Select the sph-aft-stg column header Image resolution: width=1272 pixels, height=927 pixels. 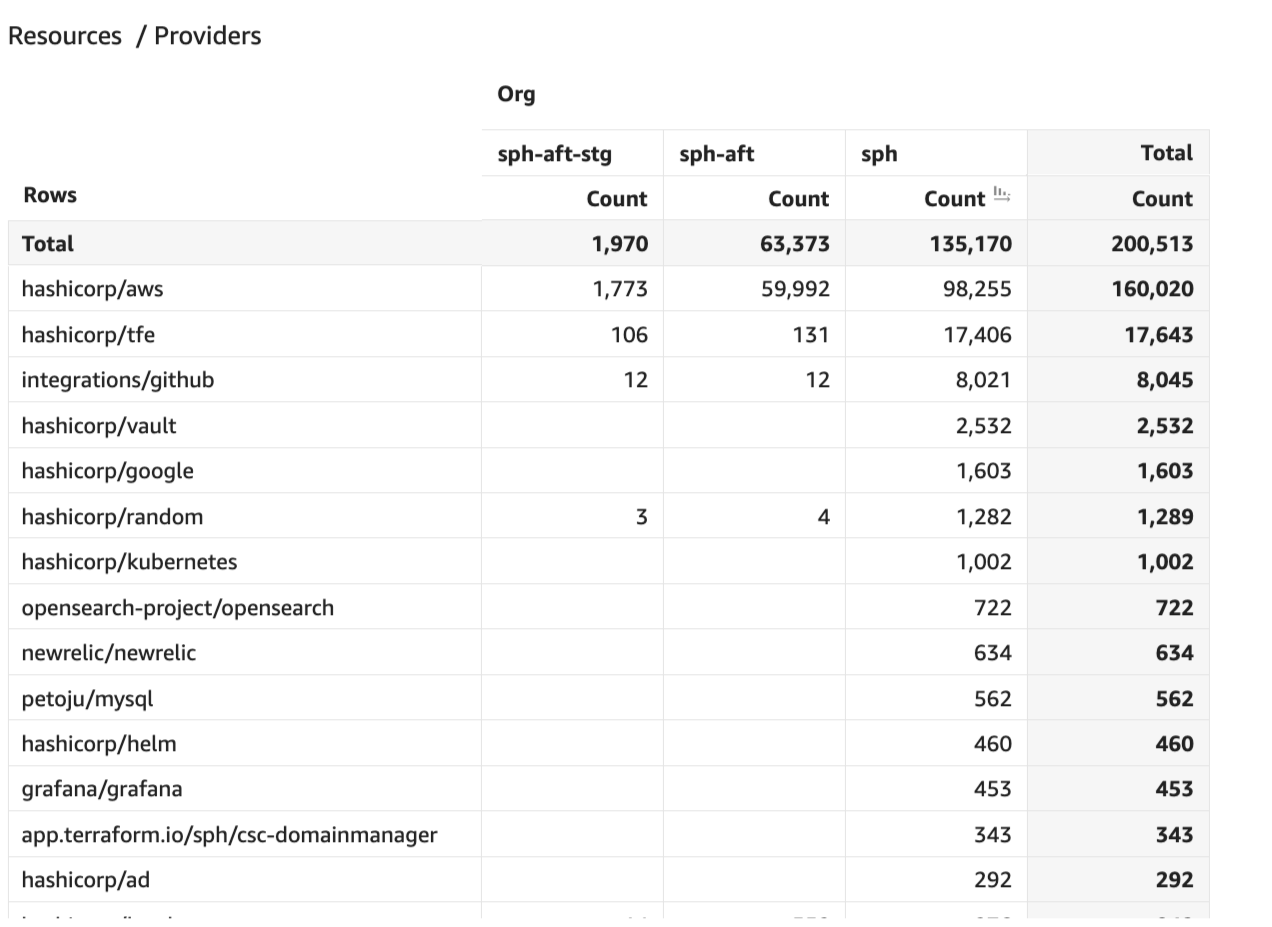click(x=554, y=154)
